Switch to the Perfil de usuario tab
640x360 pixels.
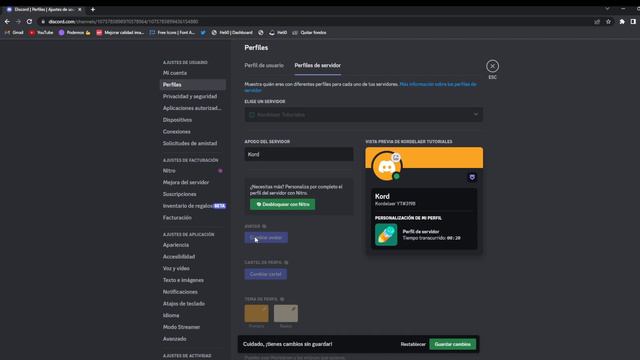pos(264,65)
